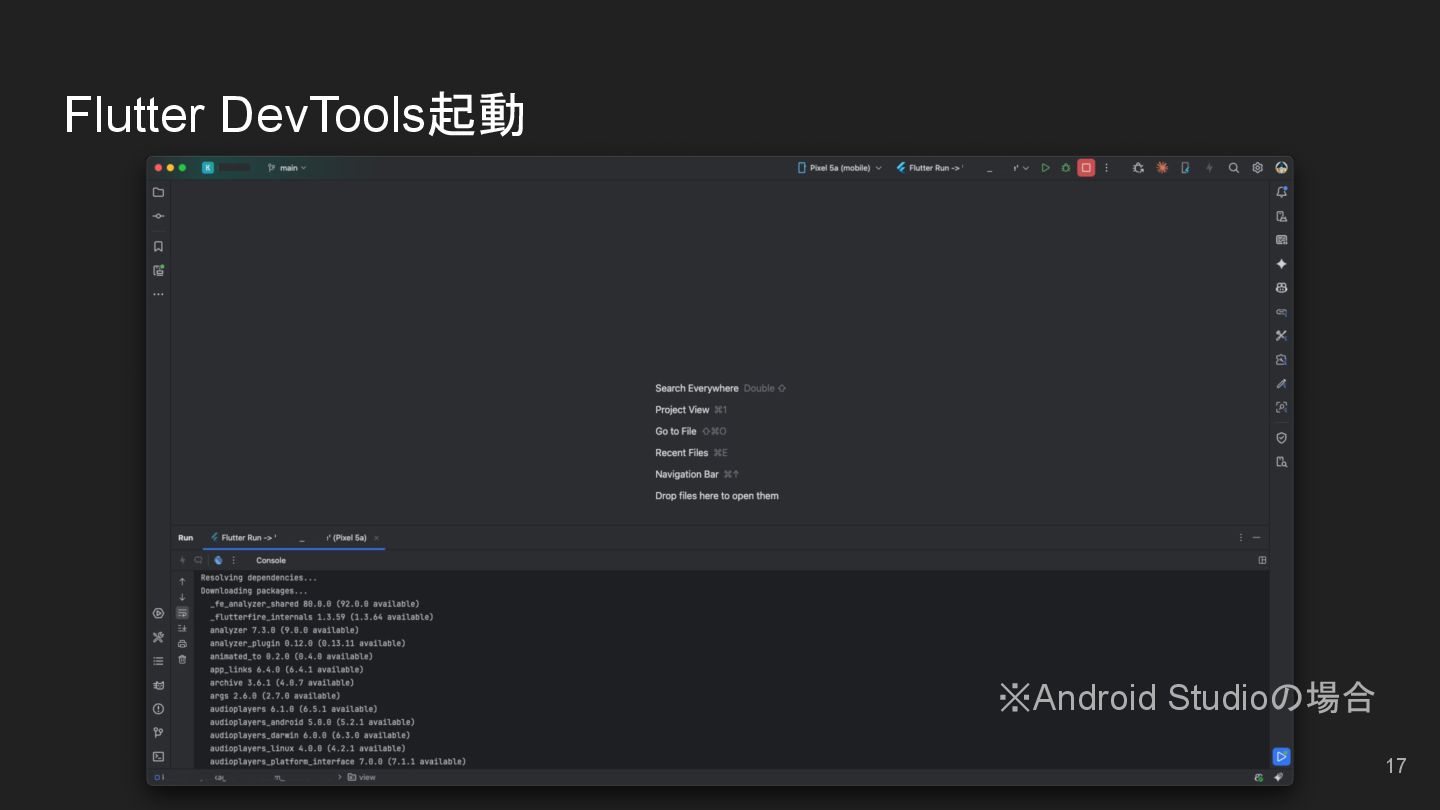Open Layout Inspector icon in right sidebar
This screenshot has height=810, width=1440.
pos(1282,408)
